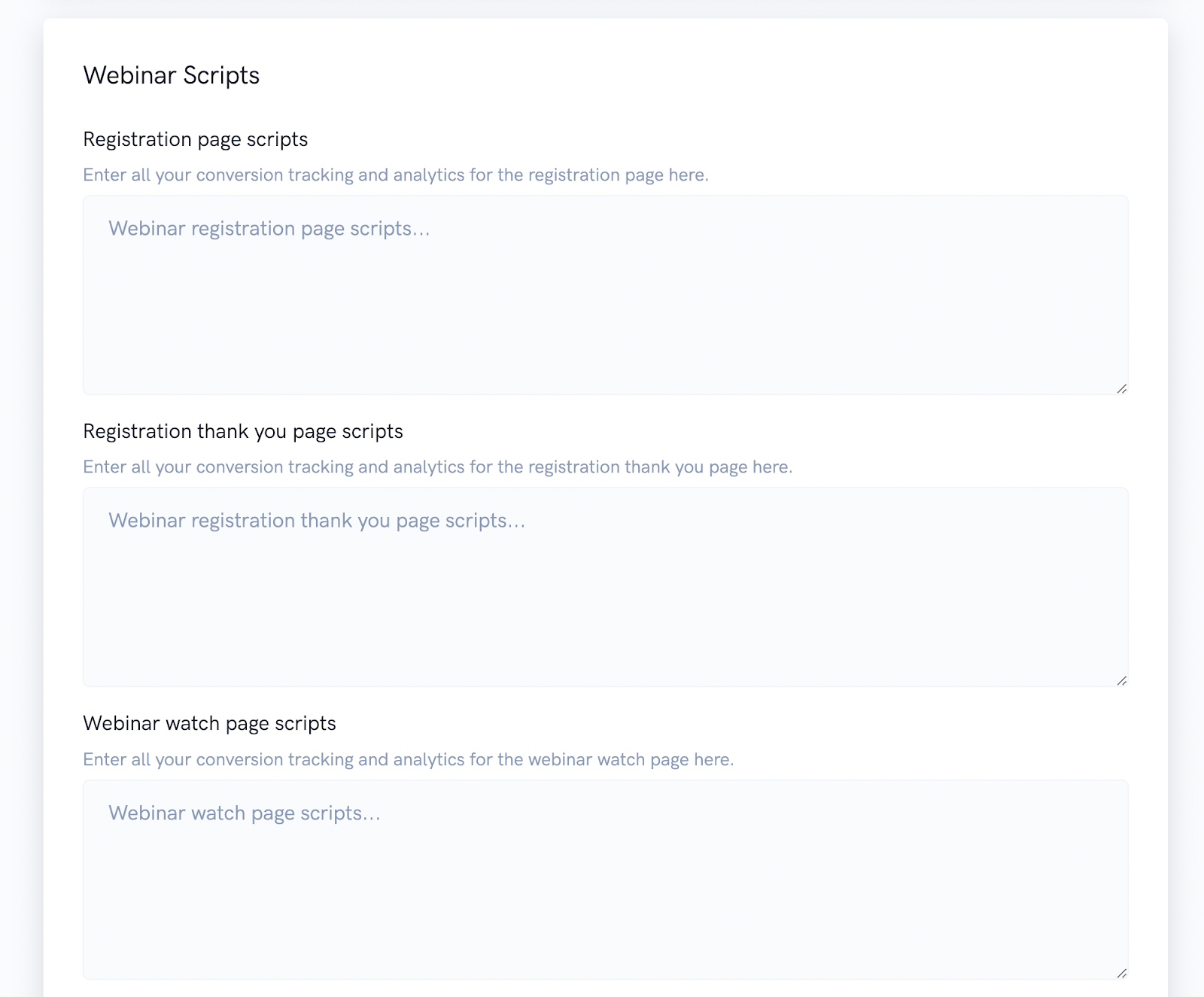Click the 'Registration page scripts' label

(x=195, y=139)
